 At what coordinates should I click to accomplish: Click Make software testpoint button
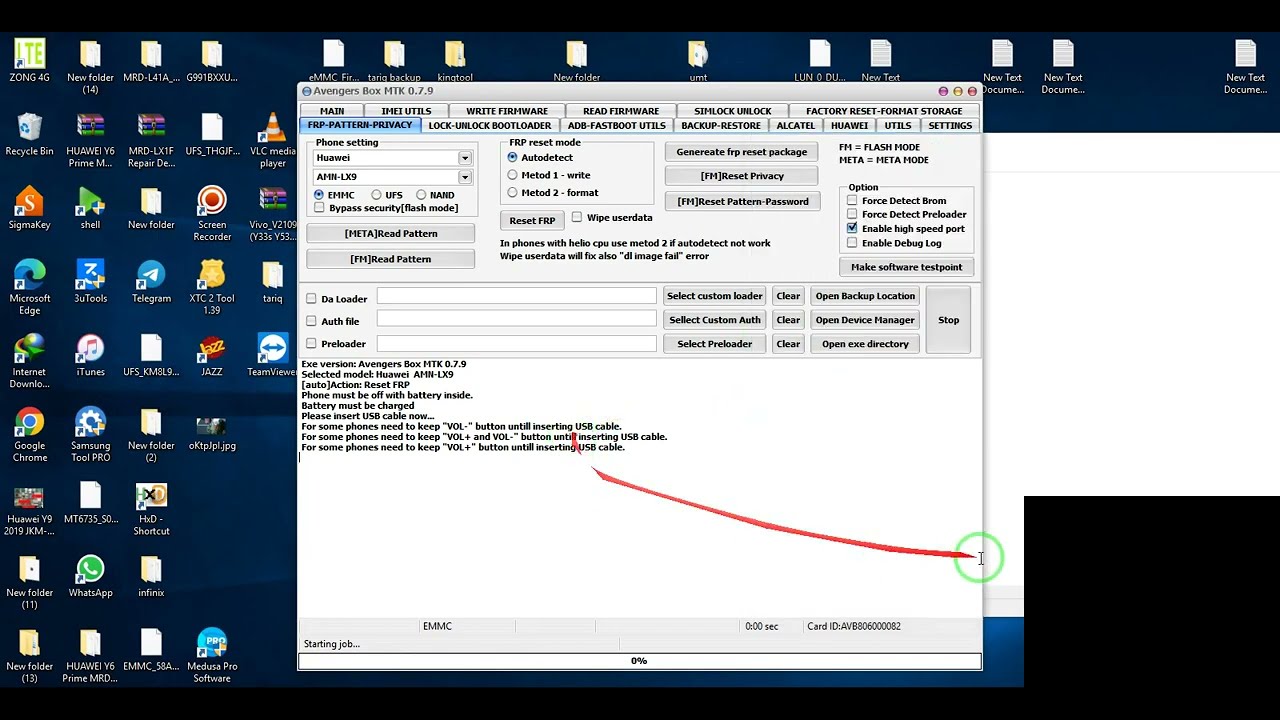point(906,267)
